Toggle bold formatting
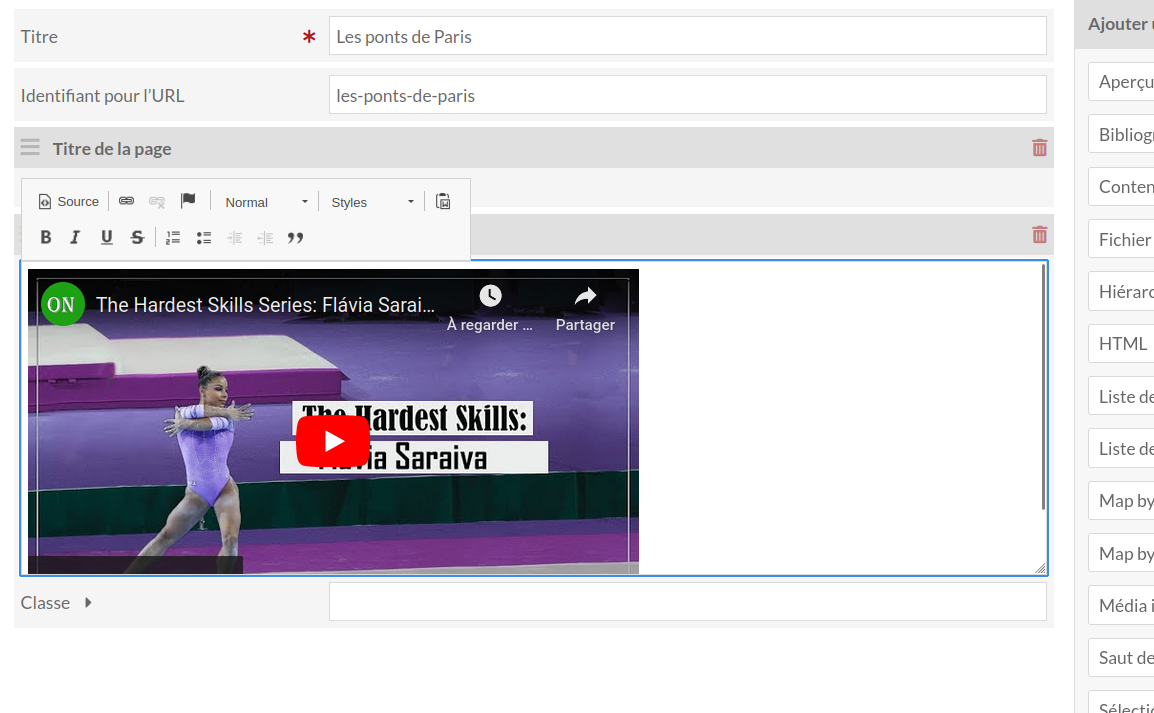Image resolution: width=1154 pixels, height=713 pixels. [46, 237]
